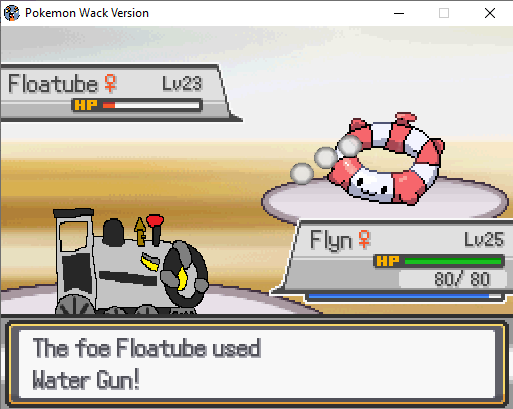Click the '80/ 80' HP value

(462, 279)
